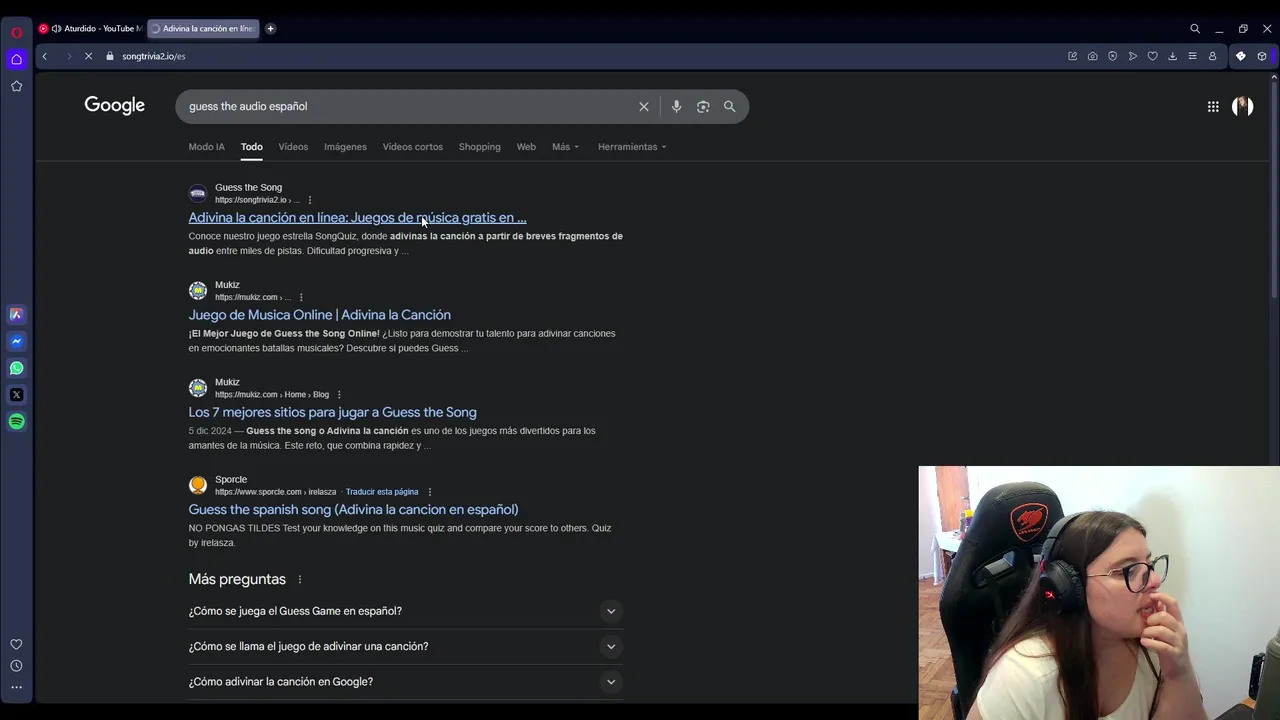Open more options for the Sporcle result

[x=429, y=492]
